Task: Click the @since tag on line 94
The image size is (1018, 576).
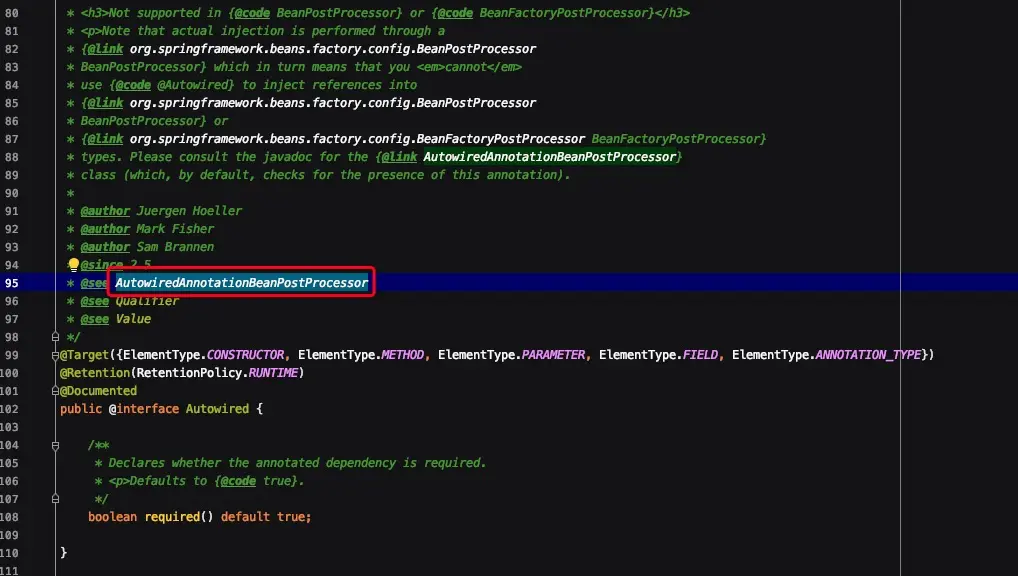Action: coord(102,264)
